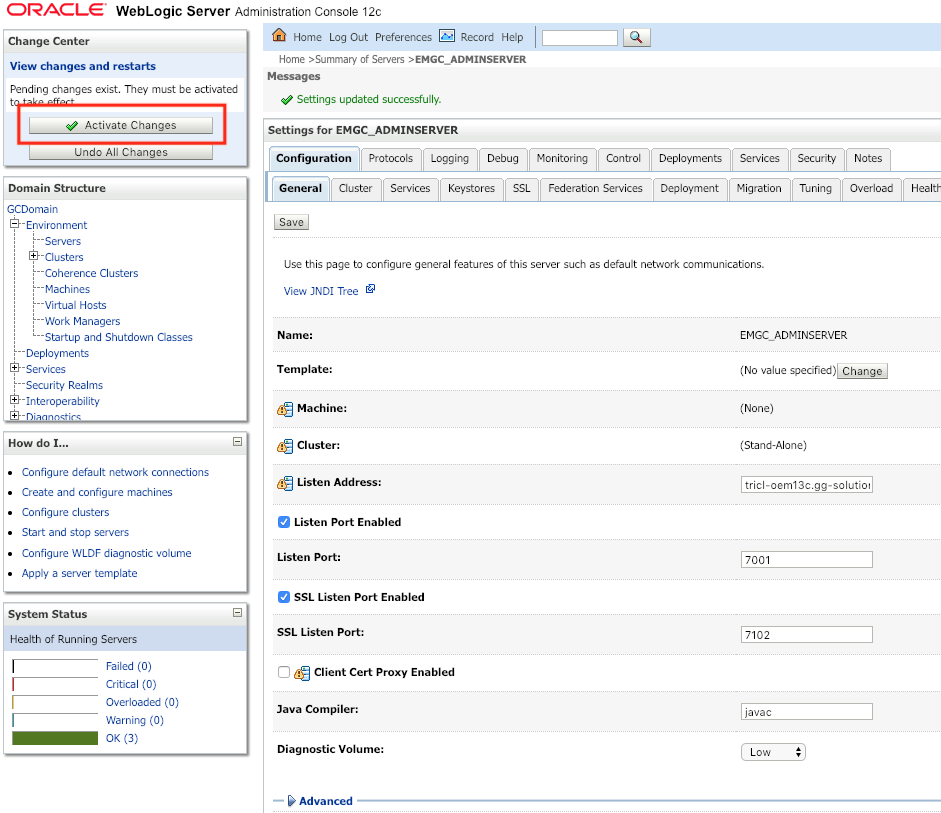
Task: Click the Overloaded (0) status link
Action: pyautogui.click(x=142, y=702)
